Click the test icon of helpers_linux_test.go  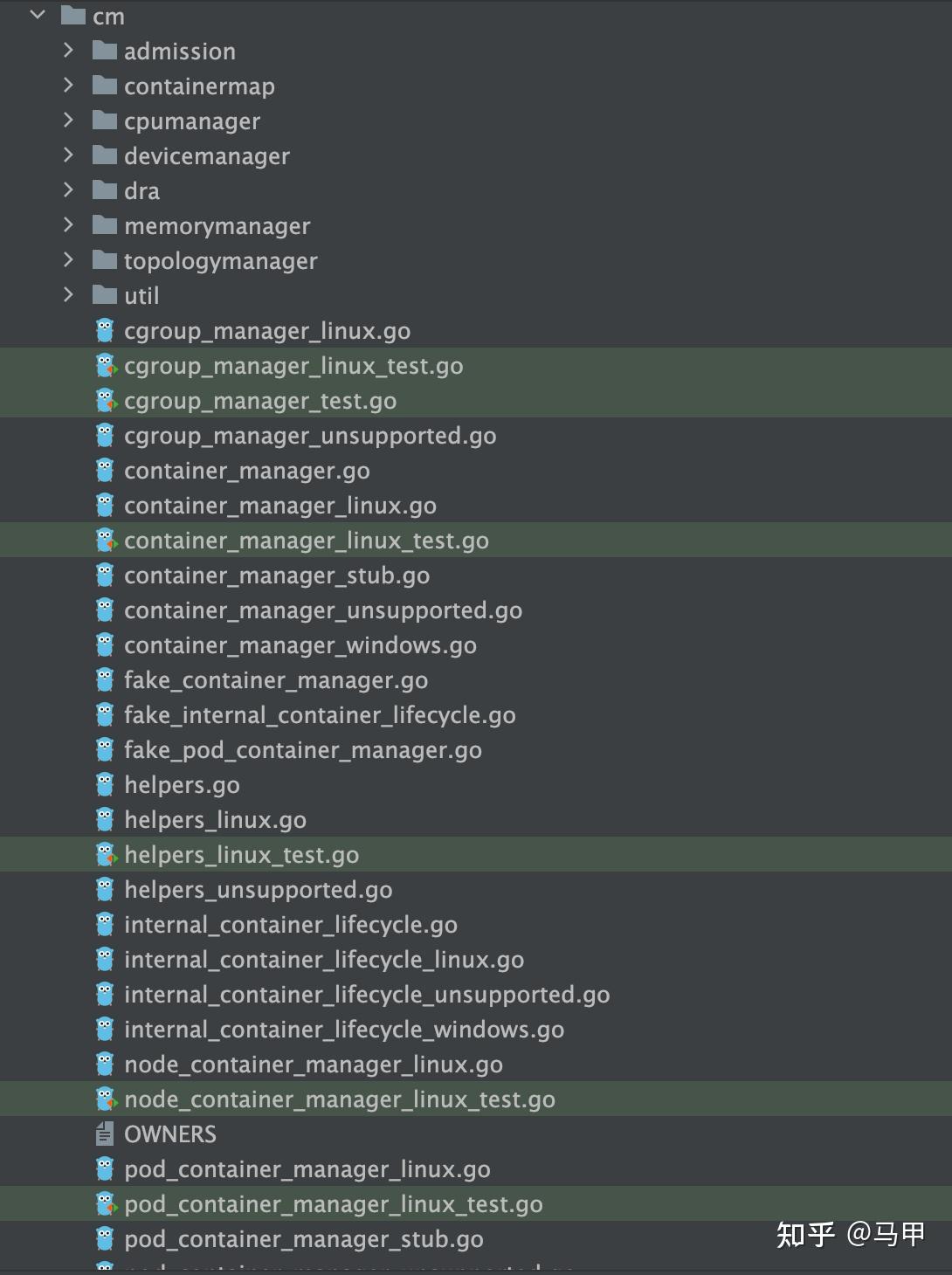tap(106, 854)
